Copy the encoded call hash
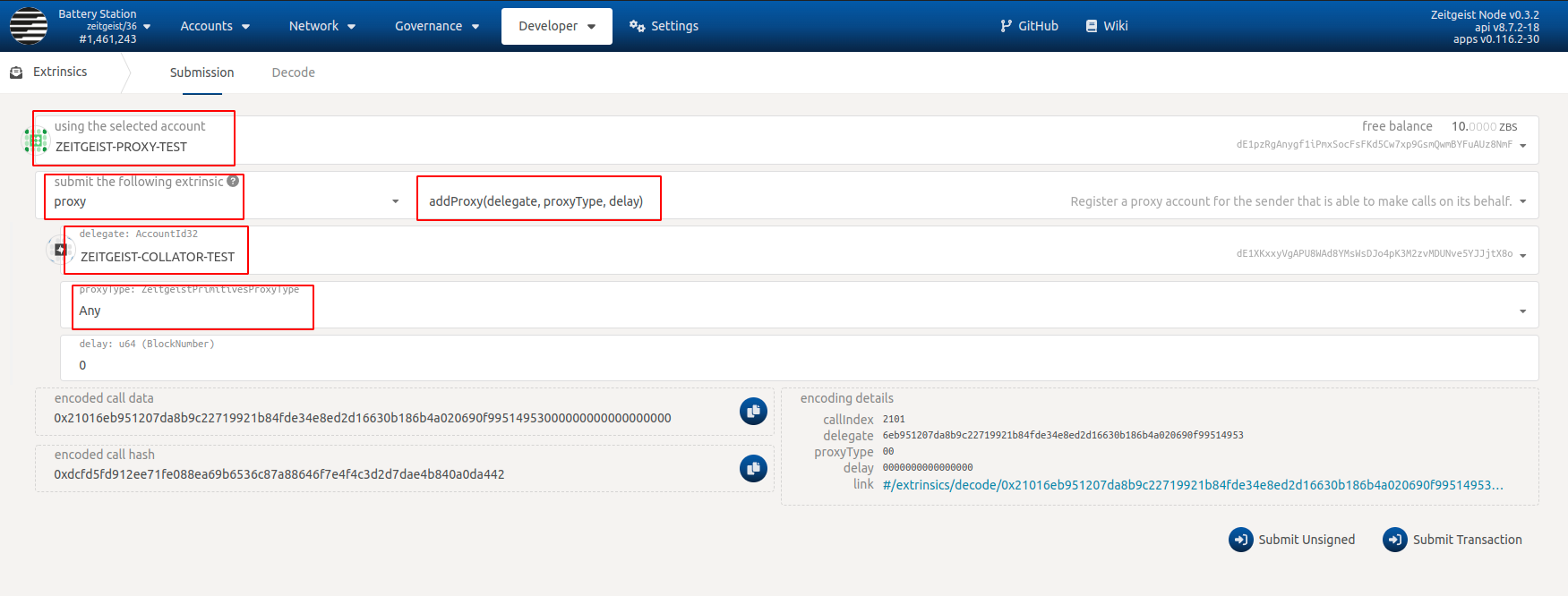Image resolution: width=1568 pixels, height=596 pixels. [753, 468]
